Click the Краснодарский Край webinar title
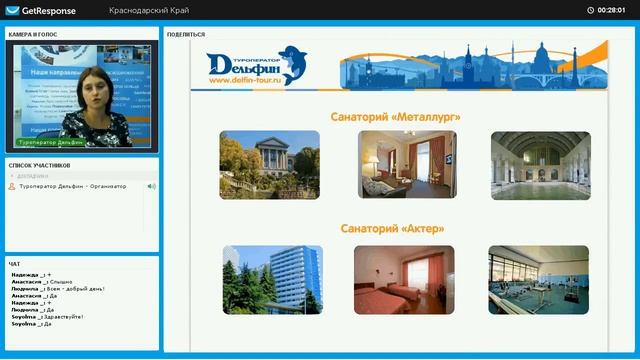Screen dimensions: 640x360 click(x=149, y=11)
